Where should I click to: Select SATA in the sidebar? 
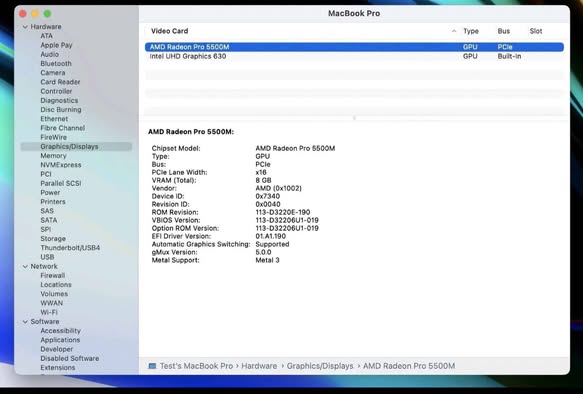pyautogui.click(x=49, y=220)
